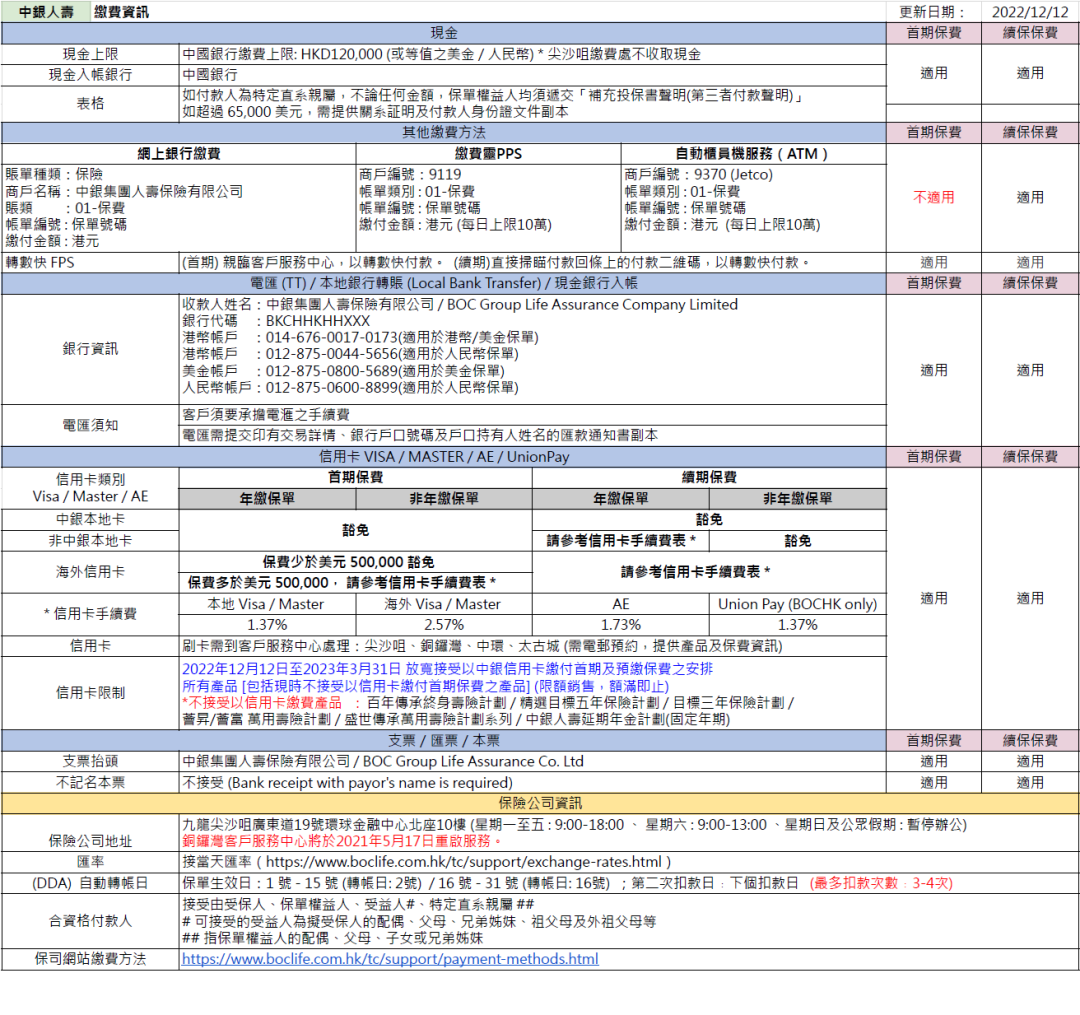This screenshot has width=1080, height=1015.
Task: Click the Union Pay (BOCHK only) cell
Action: click(797, 604)
